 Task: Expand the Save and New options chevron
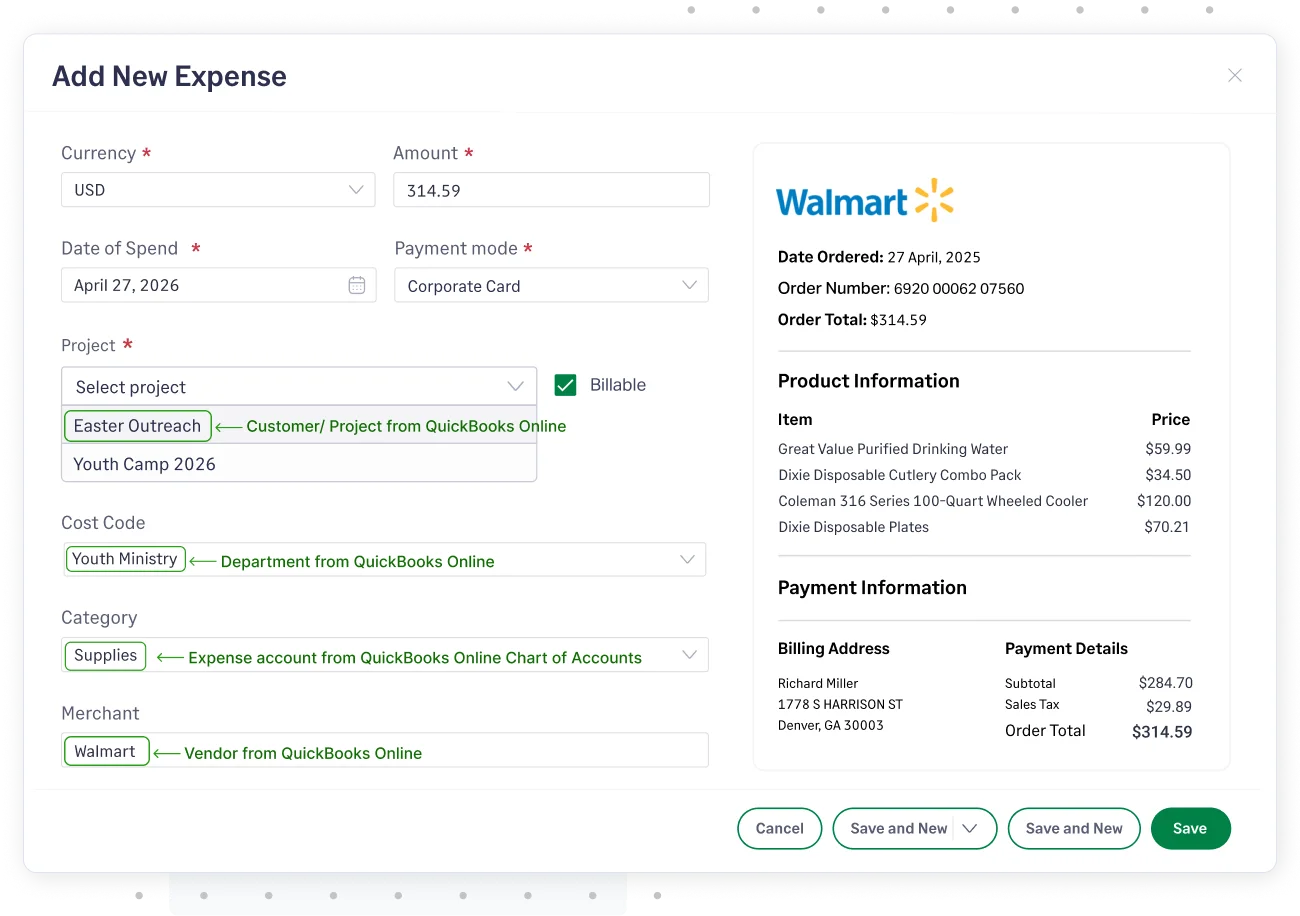(x=969, y=828)
